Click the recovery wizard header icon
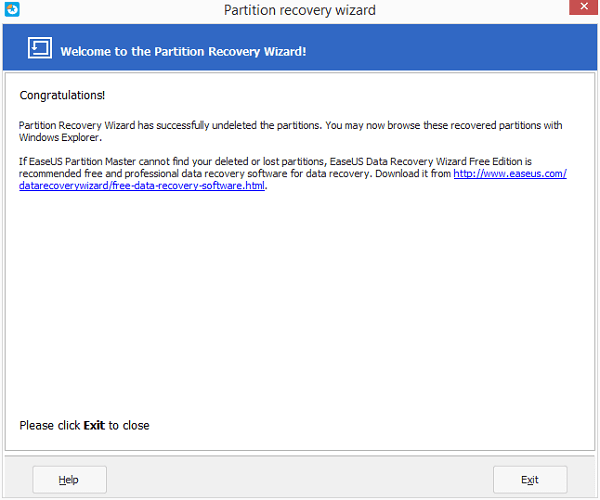The image size is (600, 500). pyautogui.click(x=40, y=48)
